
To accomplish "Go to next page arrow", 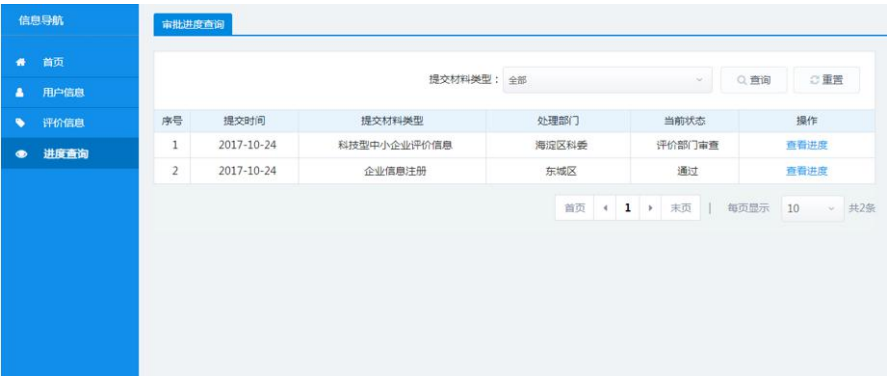I will 650,208.
